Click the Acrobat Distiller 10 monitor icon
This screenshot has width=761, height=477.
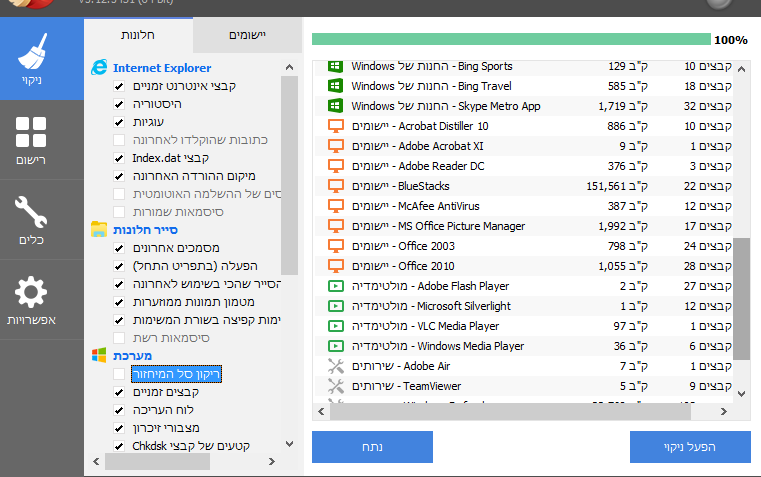click(x=335, y=126)
